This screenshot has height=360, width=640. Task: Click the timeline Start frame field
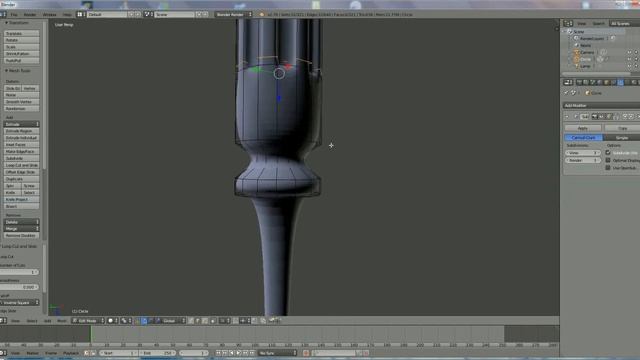119,353
